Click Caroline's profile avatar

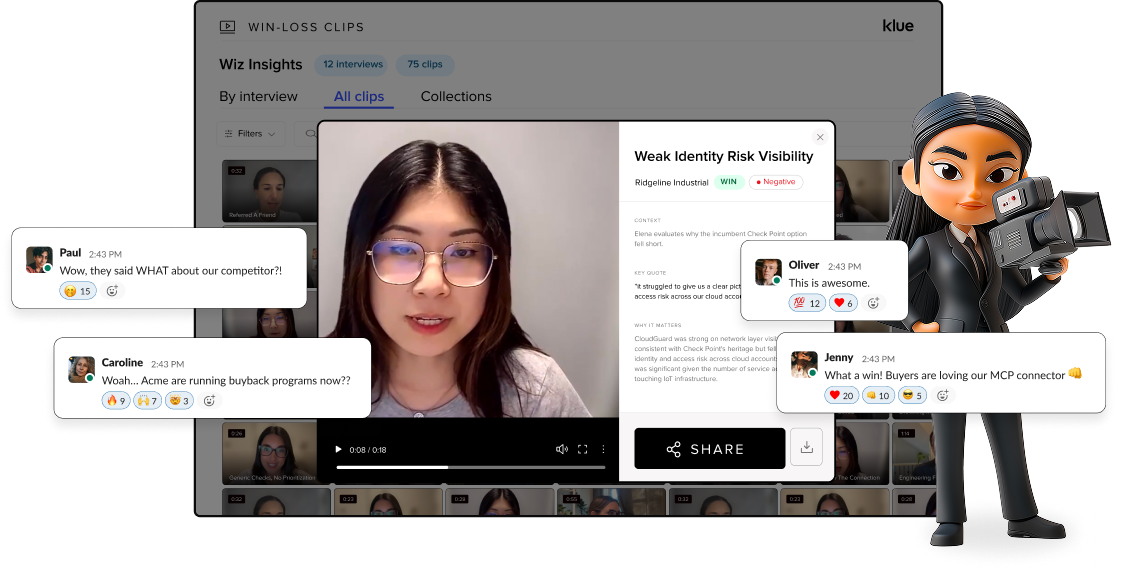click(x=81, y=369)
